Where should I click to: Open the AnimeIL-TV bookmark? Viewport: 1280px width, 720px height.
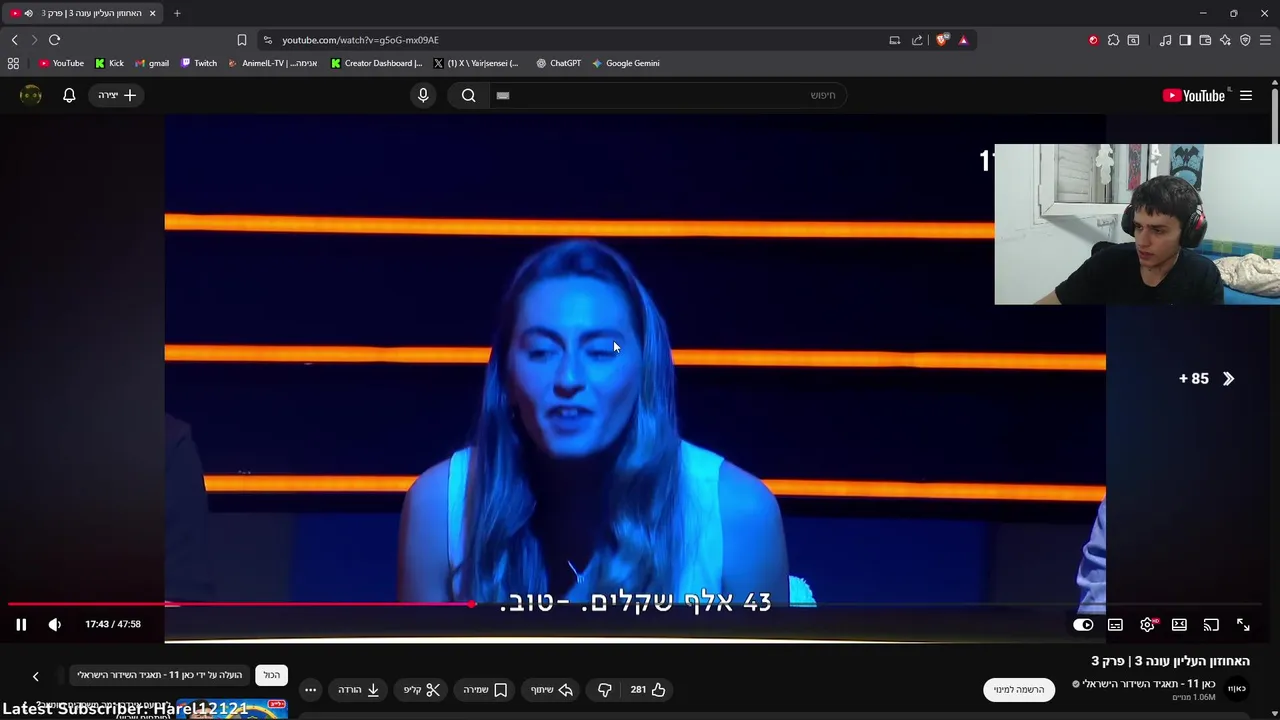click(273, 63)
